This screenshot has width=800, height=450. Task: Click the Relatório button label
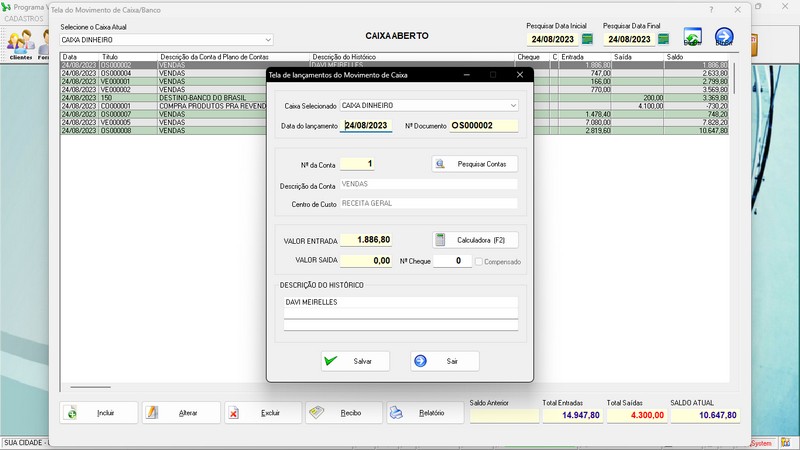pyautogui.click(x=431, y=413)
